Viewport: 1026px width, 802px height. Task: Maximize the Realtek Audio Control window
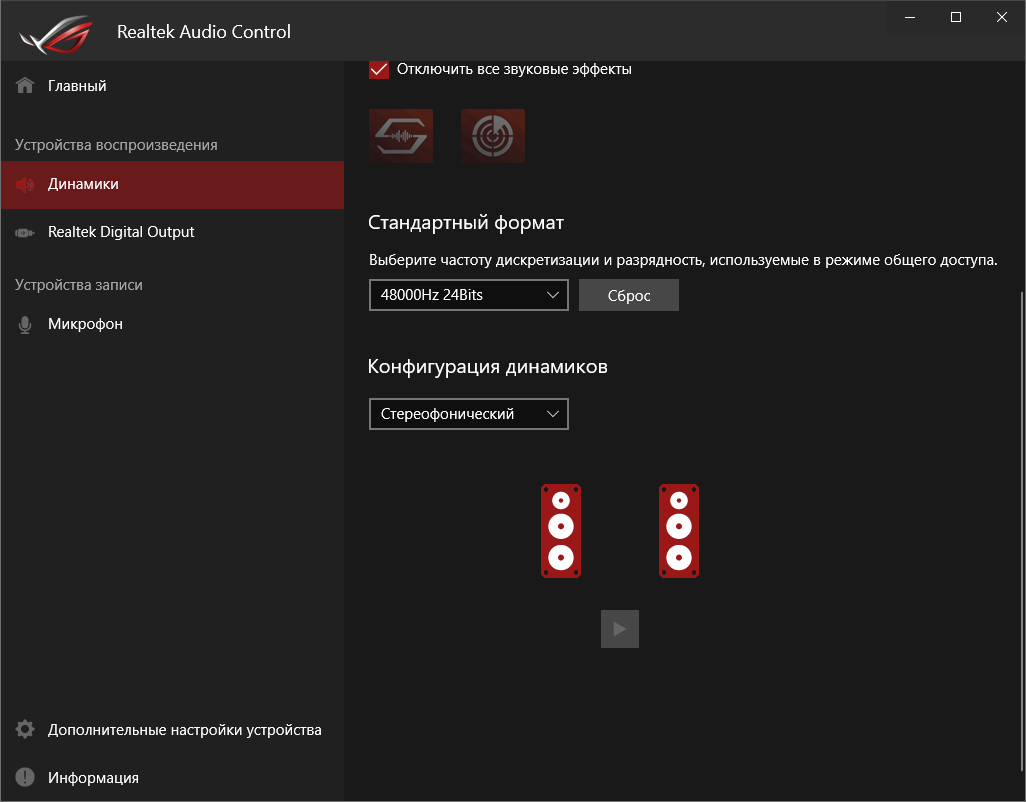tap(956, 17)
